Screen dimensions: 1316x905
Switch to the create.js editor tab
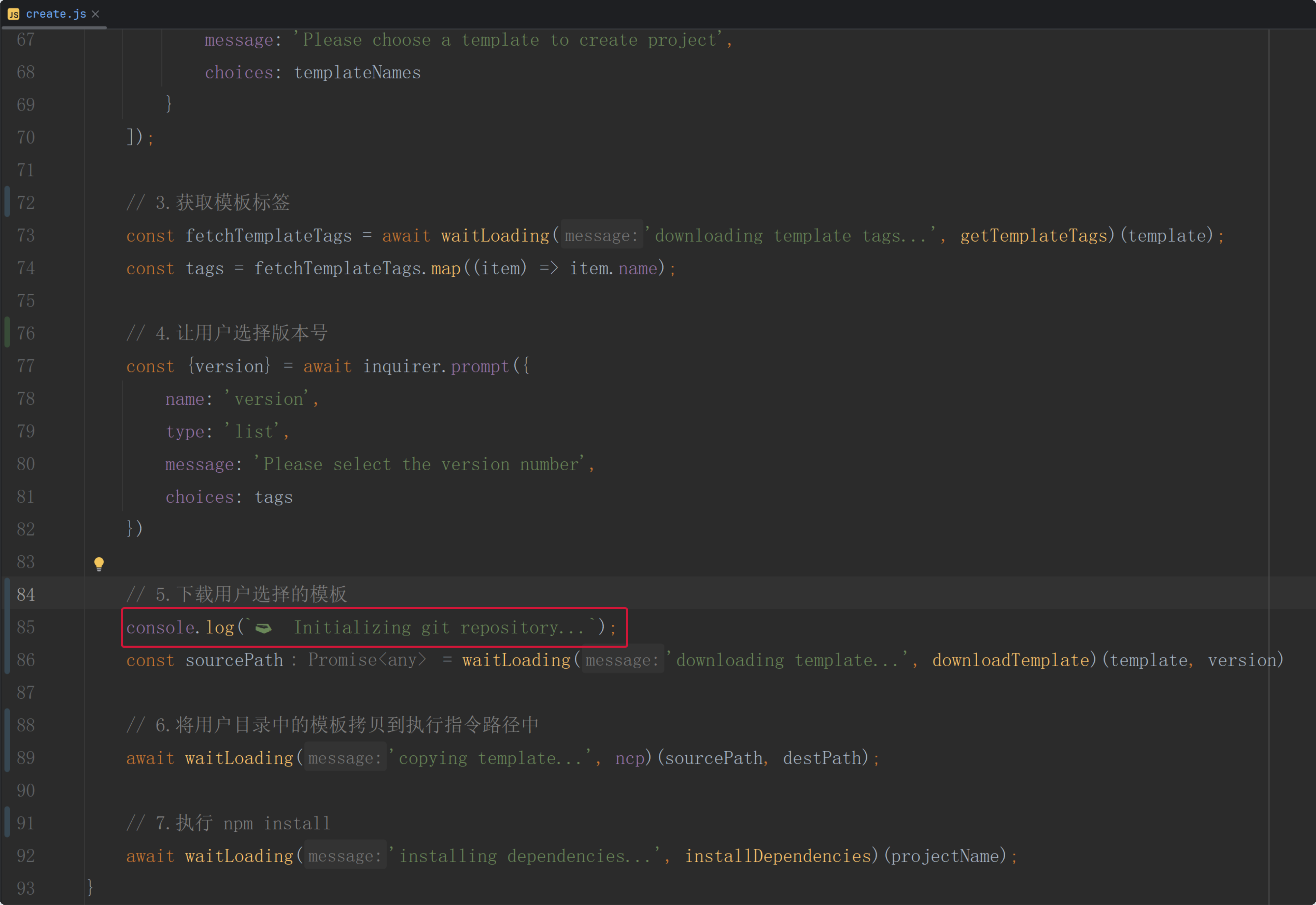coord(56,14)
